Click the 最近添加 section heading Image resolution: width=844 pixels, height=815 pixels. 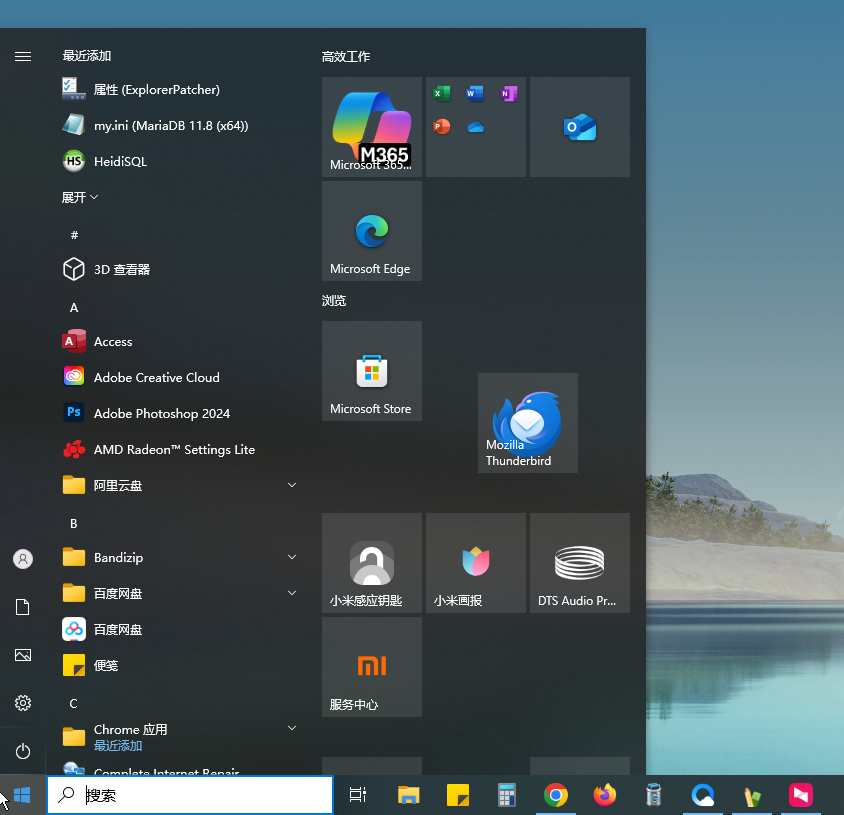click(x=87, y=55)
